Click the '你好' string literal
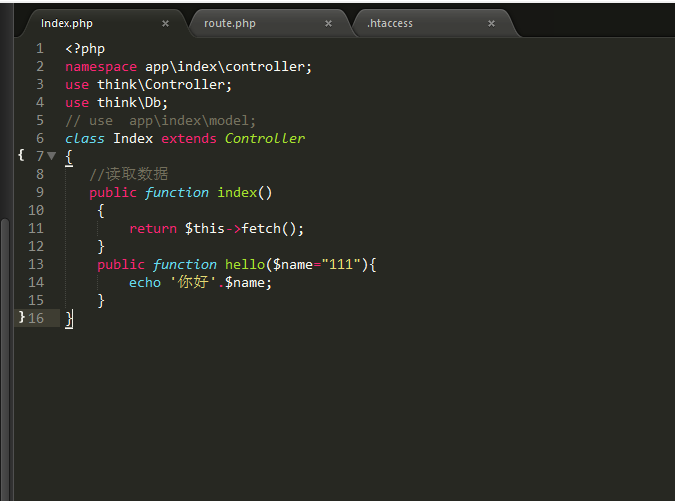Viewport: 675px width, 501px height. 193,282
